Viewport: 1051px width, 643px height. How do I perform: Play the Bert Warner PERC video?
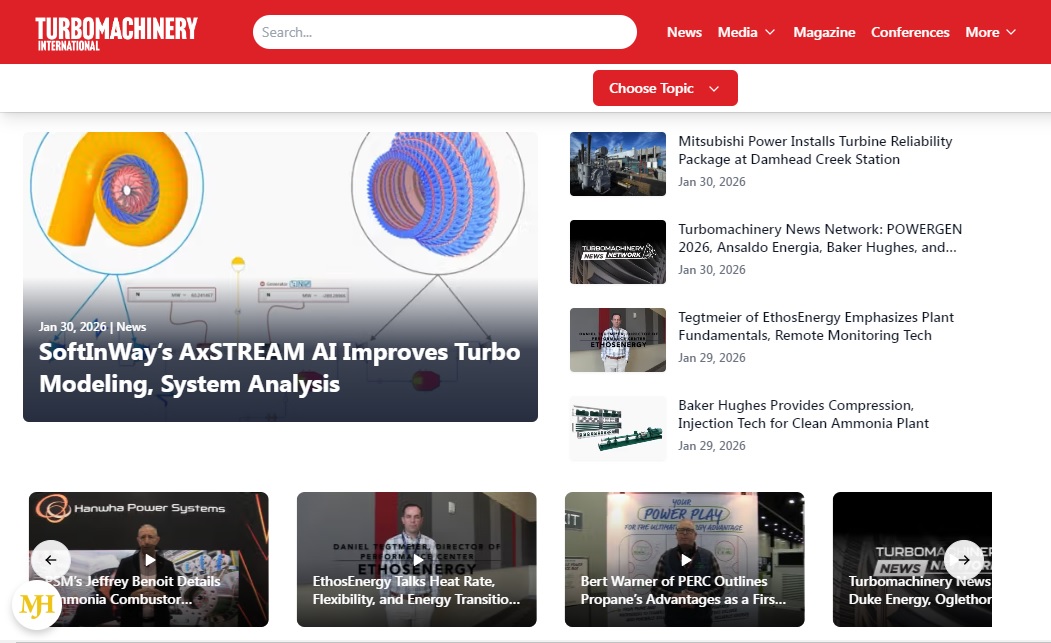pyautogui.click(x=685, y=559)
